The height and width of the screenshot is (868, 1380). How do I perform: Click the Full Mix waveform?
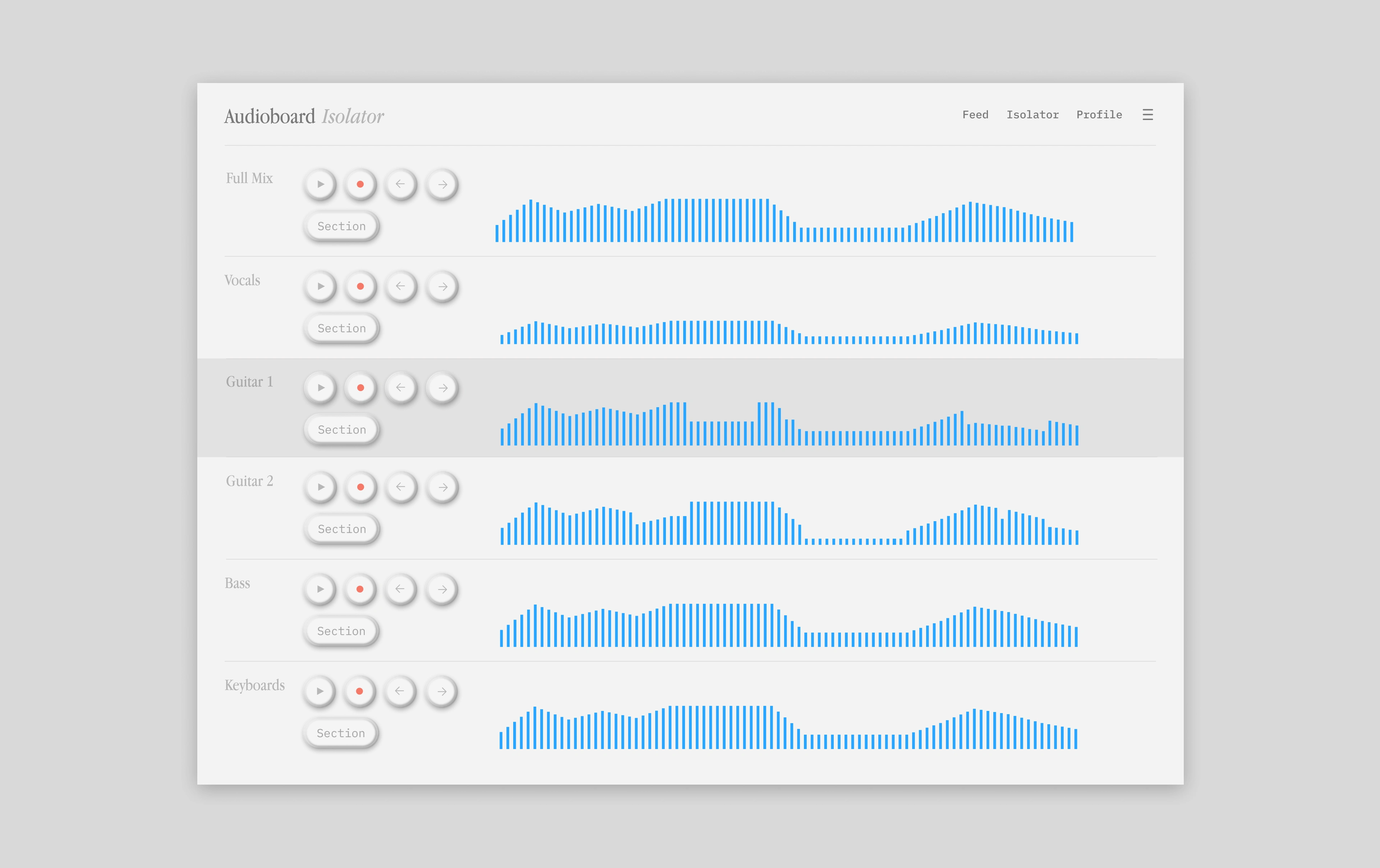click(x=784, y=220)
